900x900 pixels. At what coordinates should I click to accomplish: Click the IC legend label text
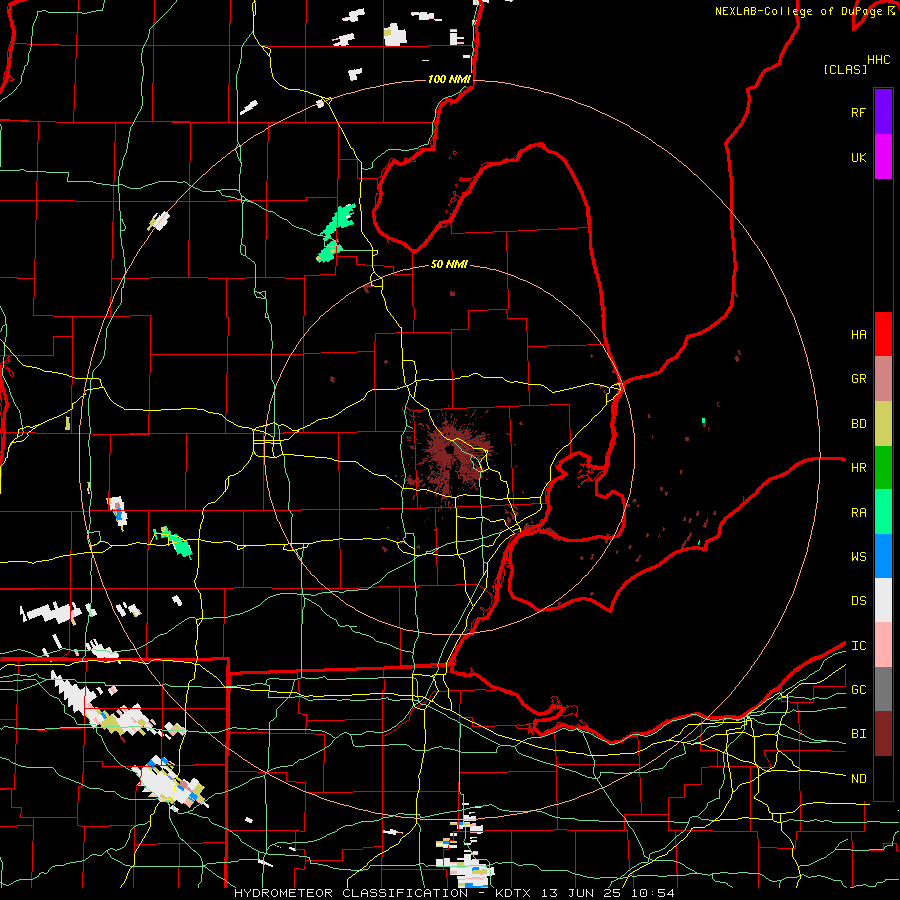tap(858, 646)
